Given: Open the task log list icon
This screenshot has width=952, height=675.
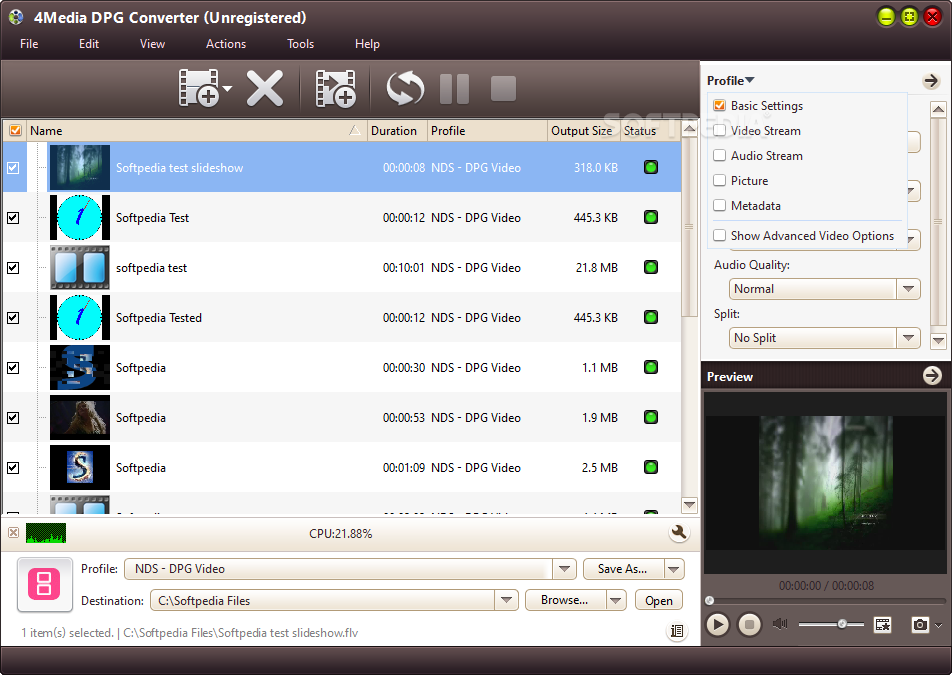Looking at the screenshot, I should (x=676, y=631).
